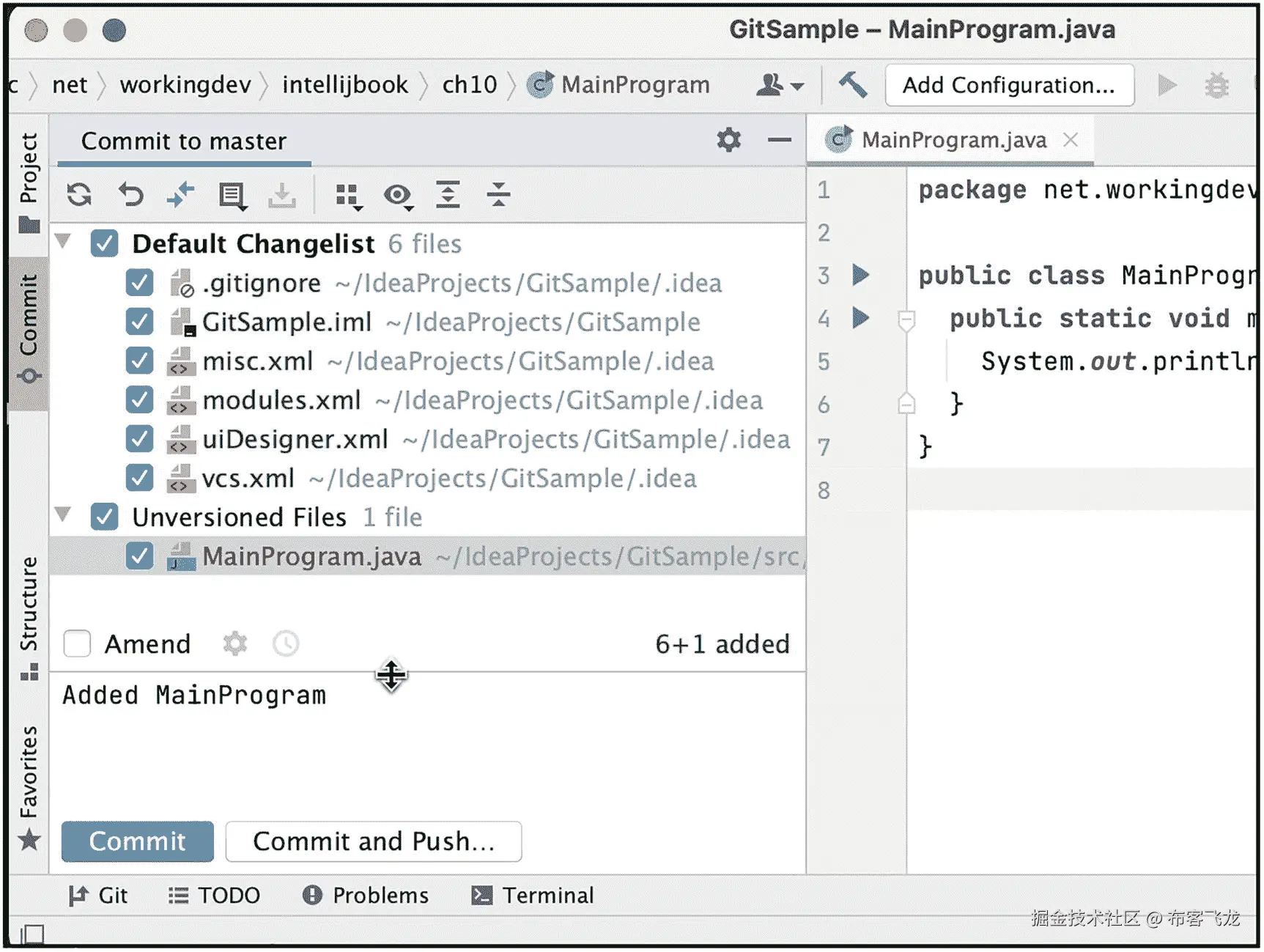The height and width of the screenshot is (952, 1264).
Task: Open the View Options eye icon
Action: click(x=399, y=196)
